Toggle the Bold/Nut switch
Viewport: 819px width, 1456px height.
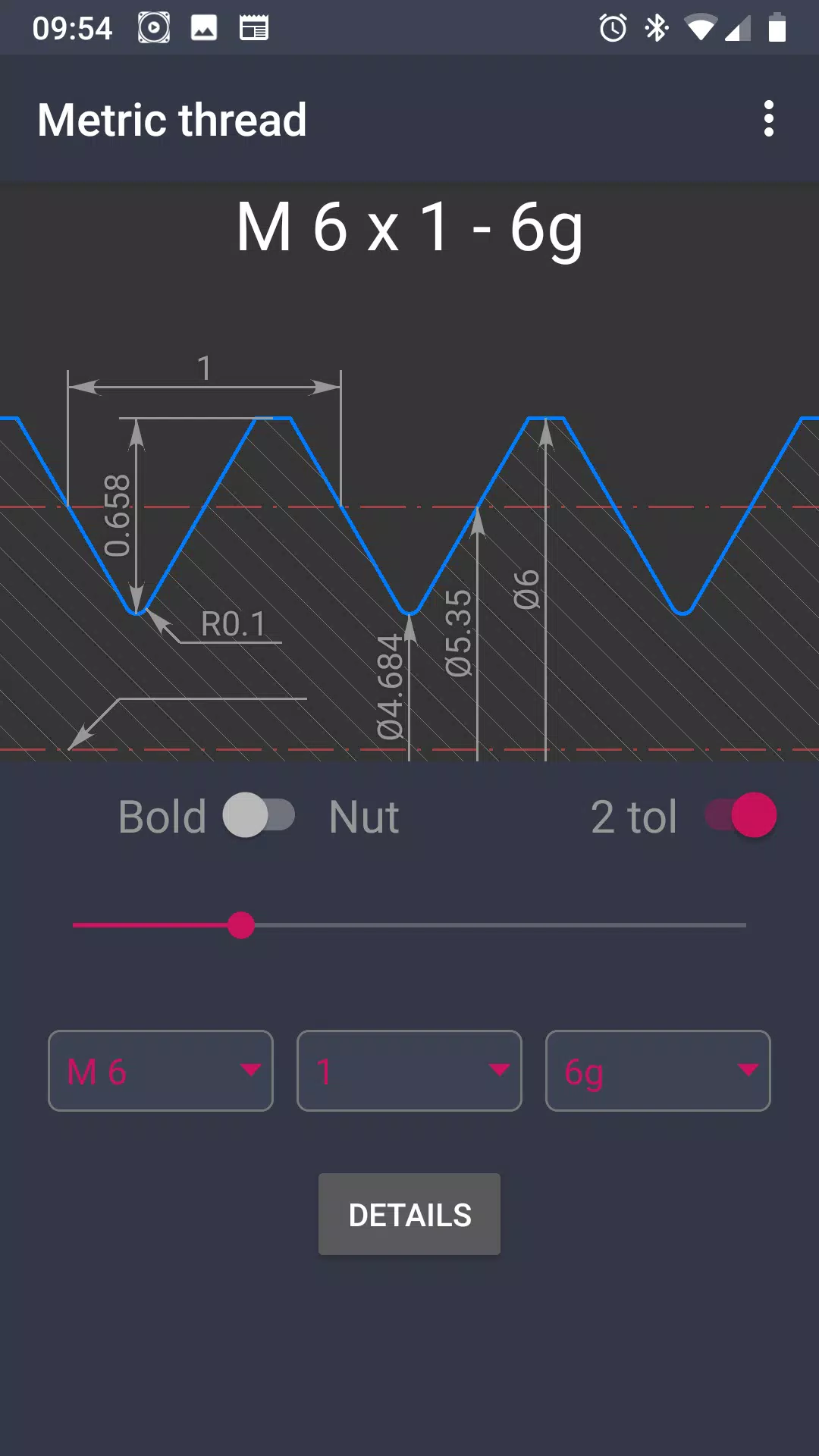tap(259, 815)
